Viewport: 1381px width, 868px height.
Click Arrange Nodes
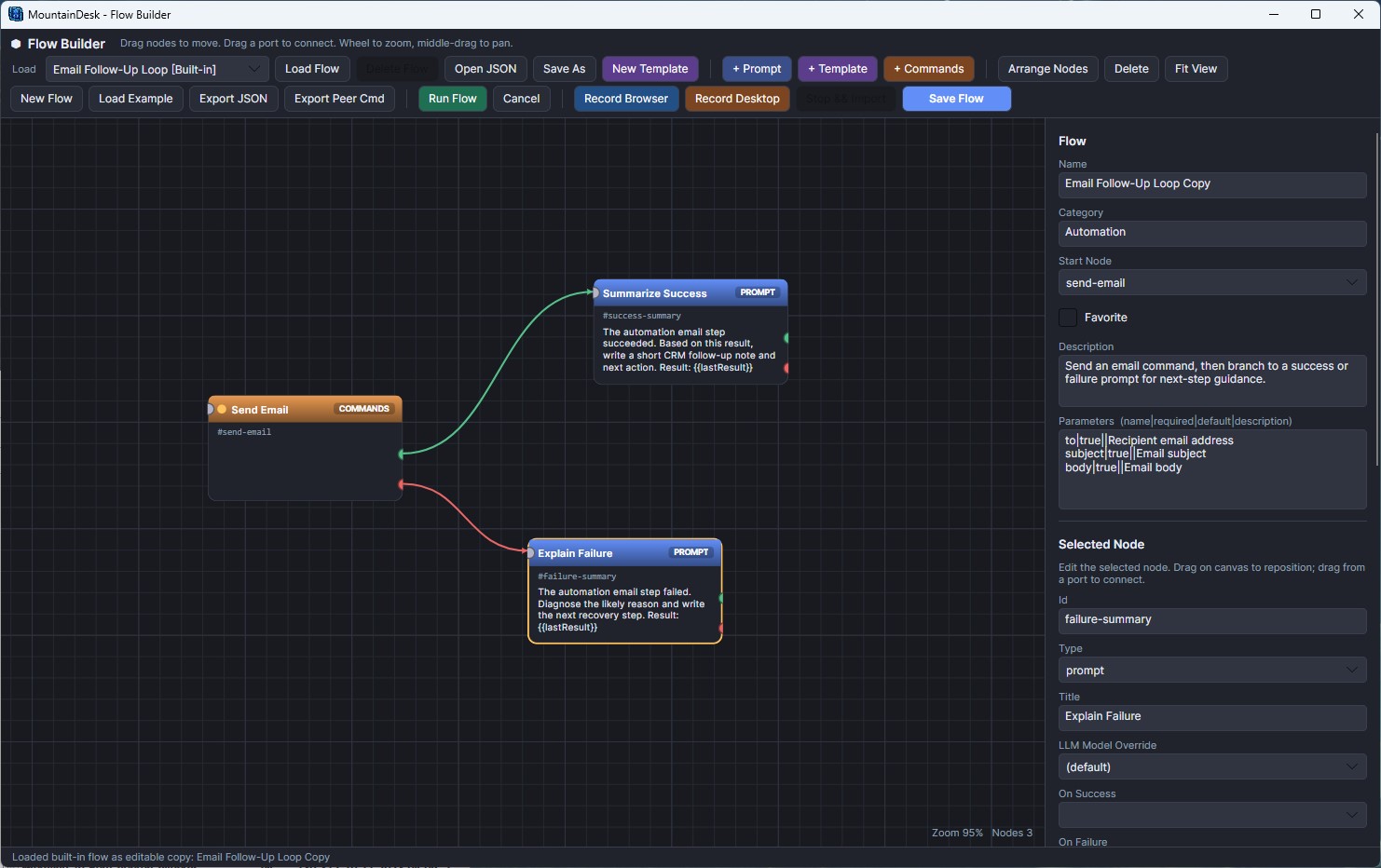[1047, 69]
